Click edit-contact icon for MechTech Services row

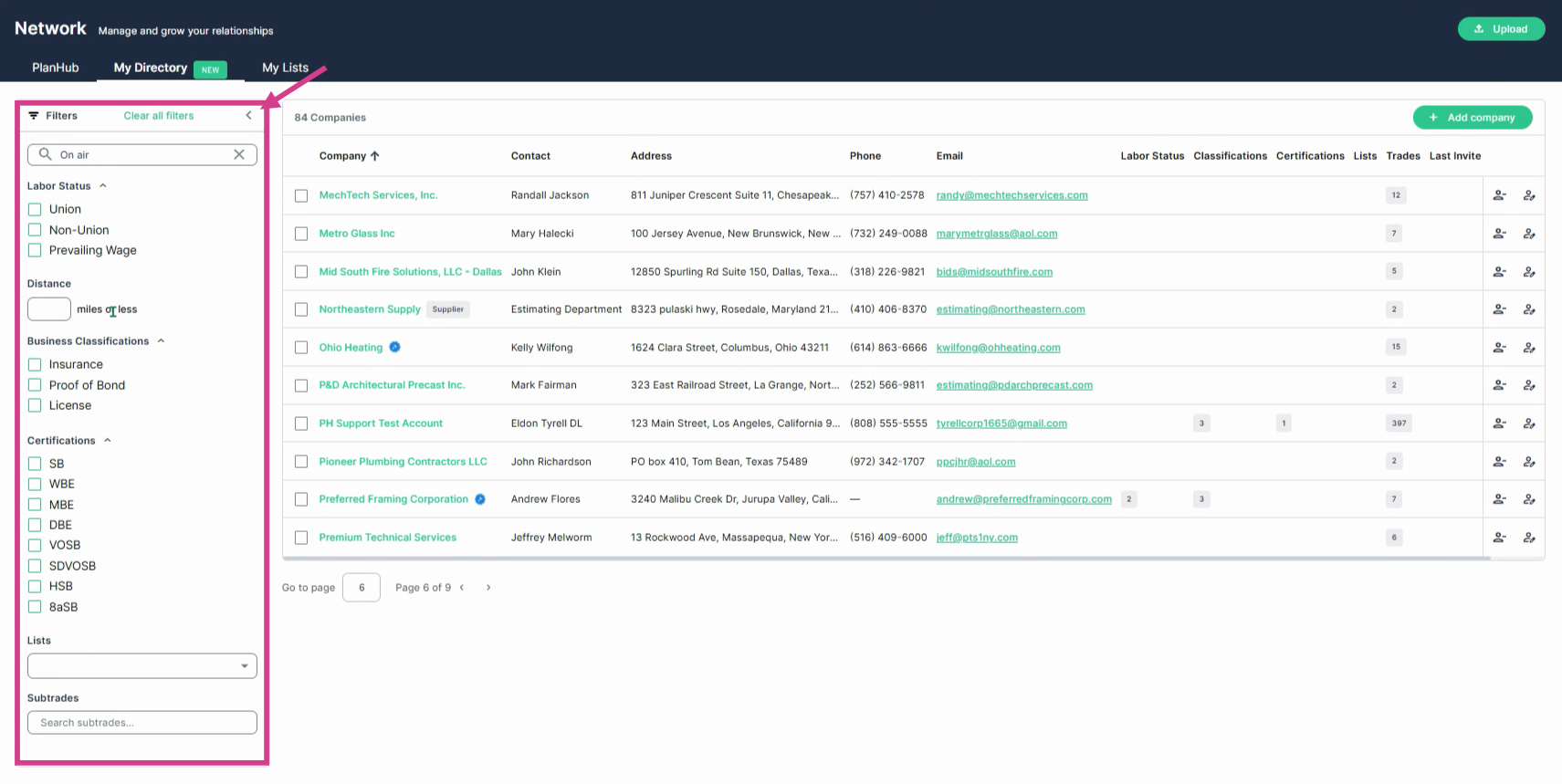point(1529,195)
